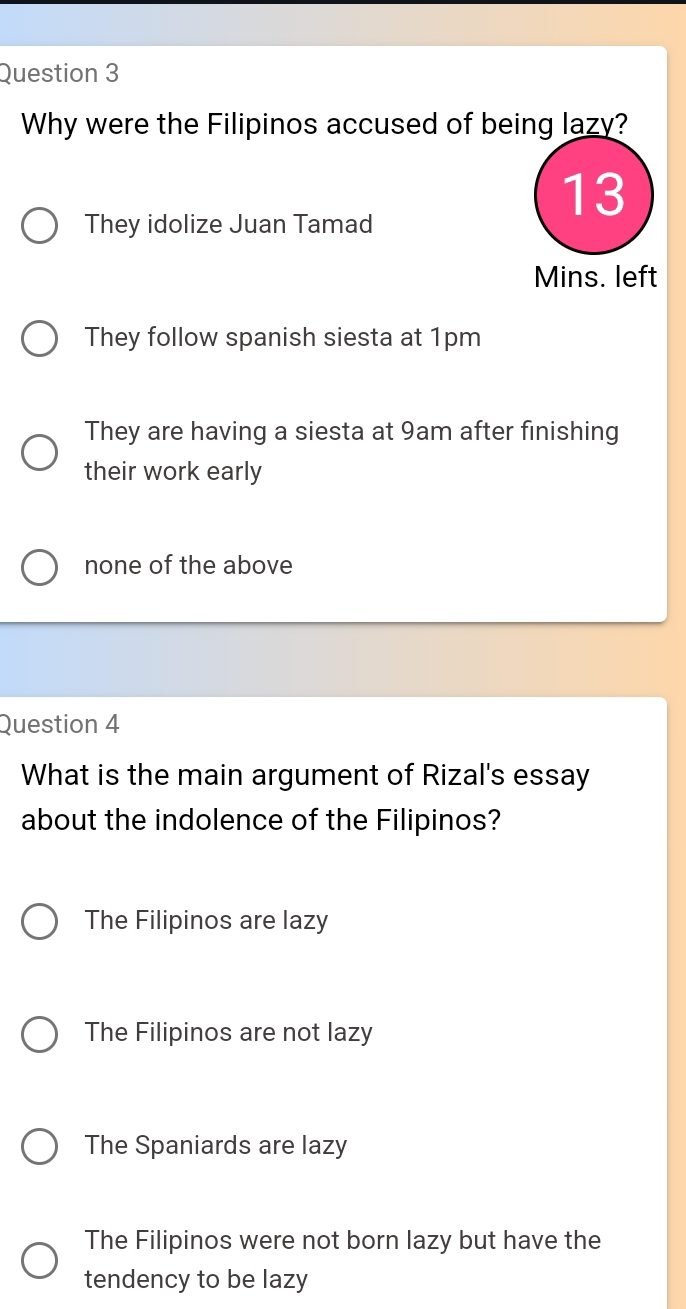Click the pink 13 minutes timer circle

pyautogui.click(x=594, y=194)
